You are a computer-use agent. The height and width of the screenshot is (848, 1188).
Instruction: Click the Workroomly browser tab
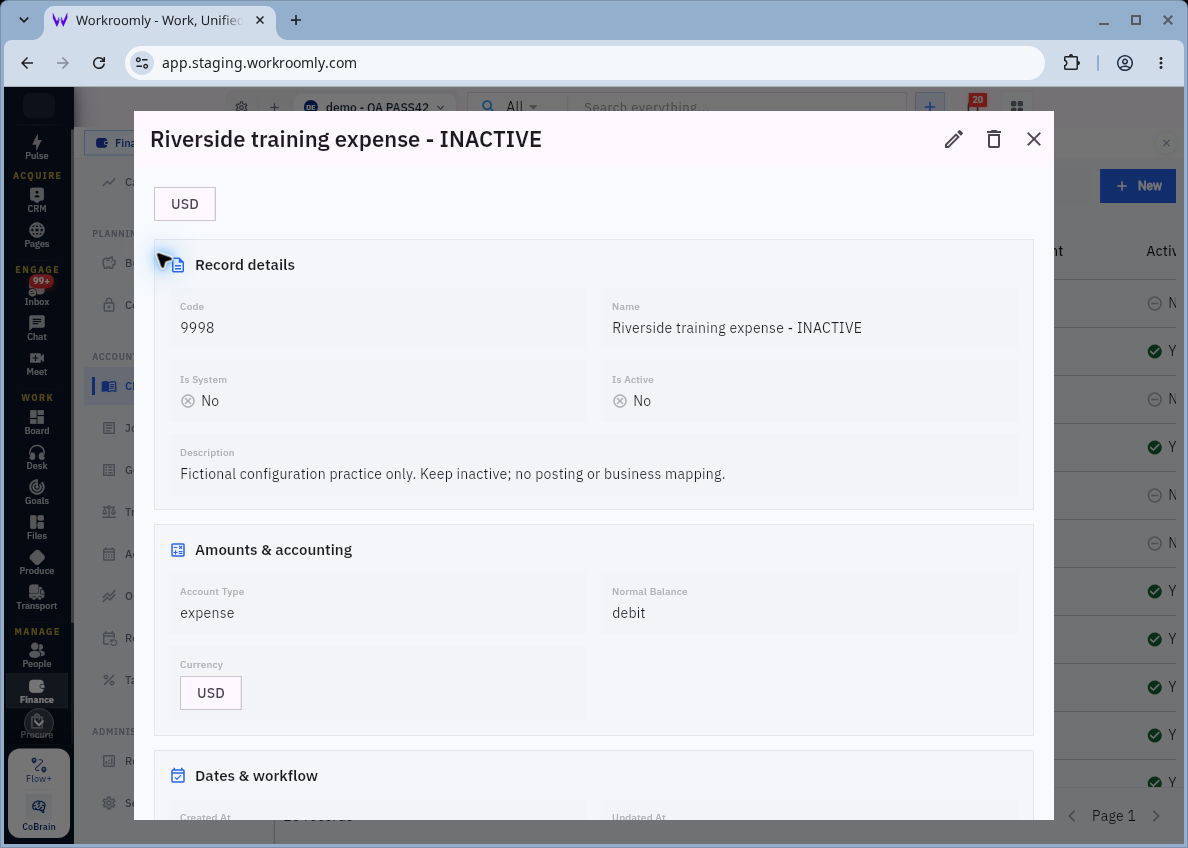point(159,20)
